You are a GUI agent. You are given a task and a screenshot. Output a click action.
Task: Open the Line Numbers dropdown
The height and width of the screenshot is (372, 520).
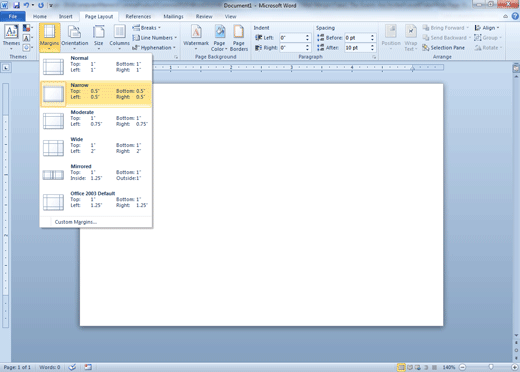155,38
